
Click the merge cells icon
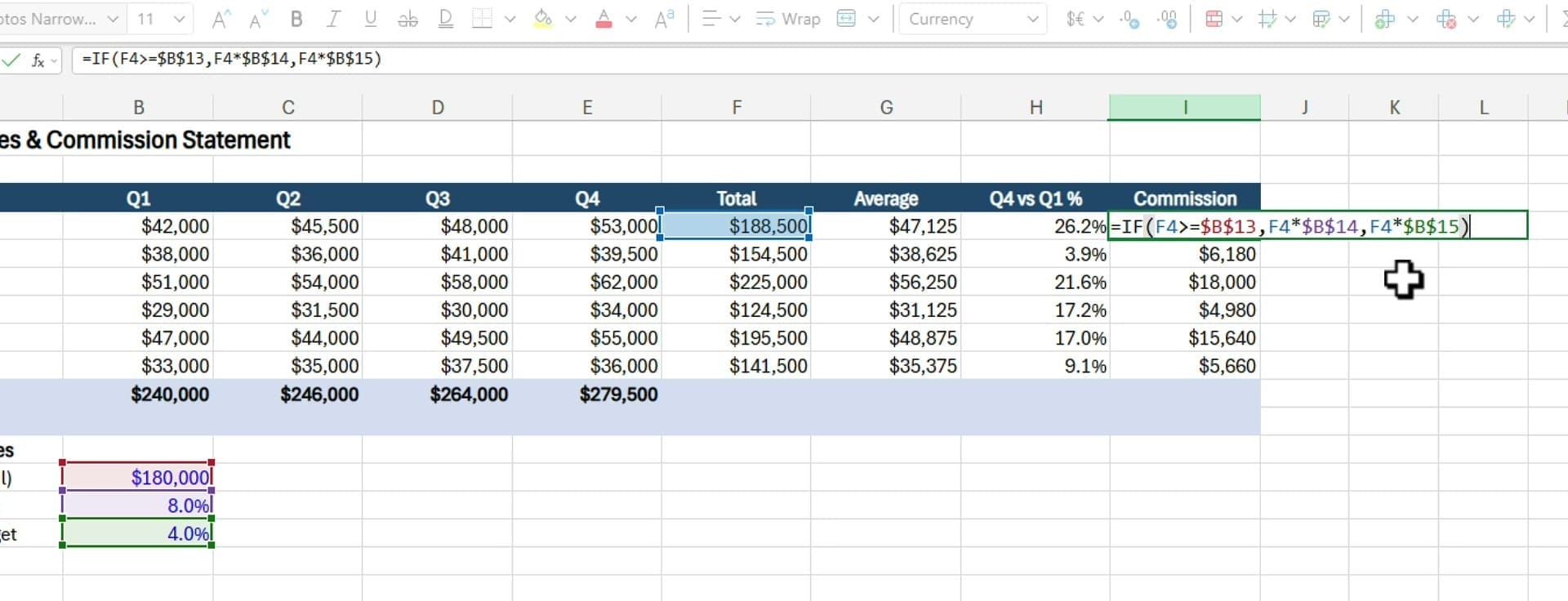coord(847,19)
